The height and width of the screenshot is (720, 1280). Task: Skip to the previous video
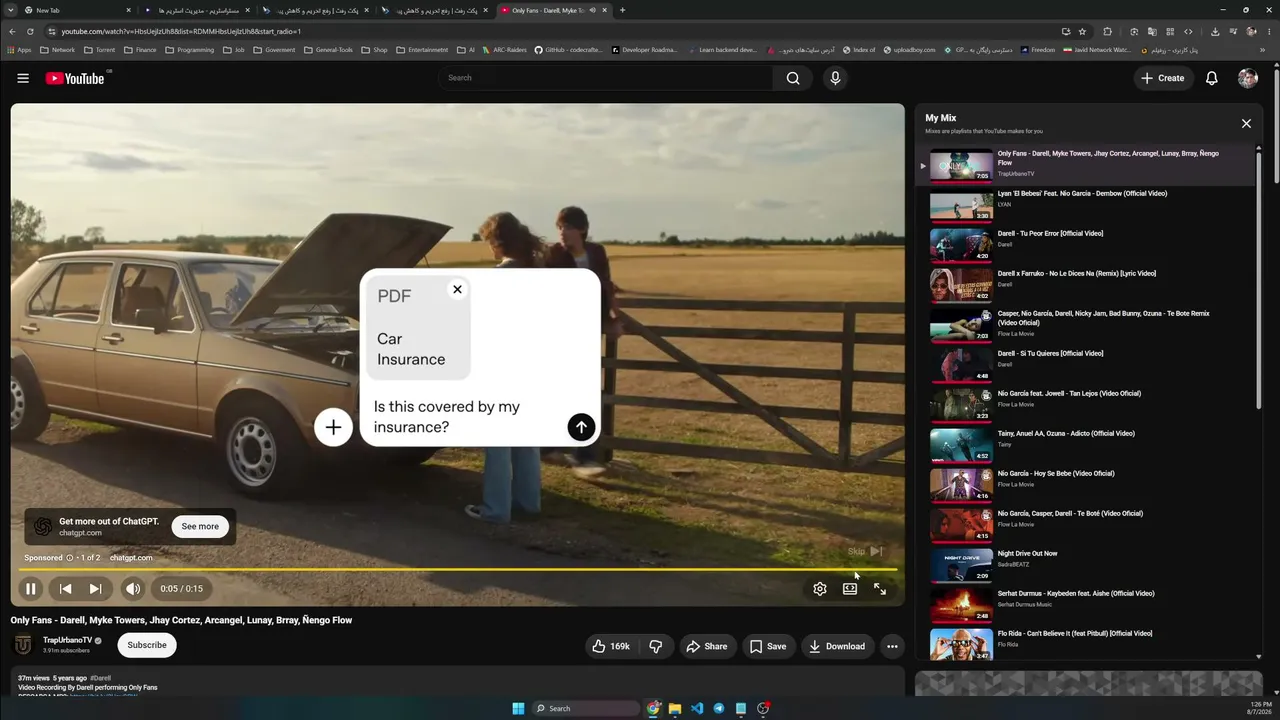[x=65, y=589]
